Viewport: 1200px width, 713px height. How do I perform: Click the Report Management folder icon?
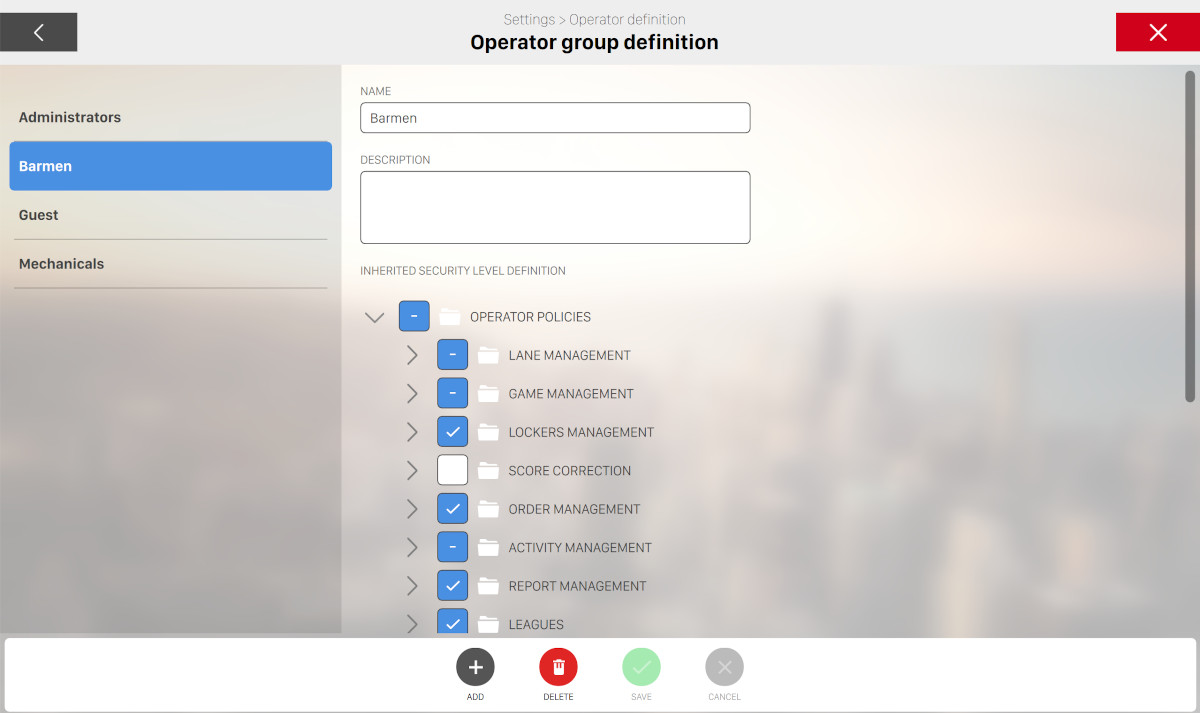pos(488,586)
